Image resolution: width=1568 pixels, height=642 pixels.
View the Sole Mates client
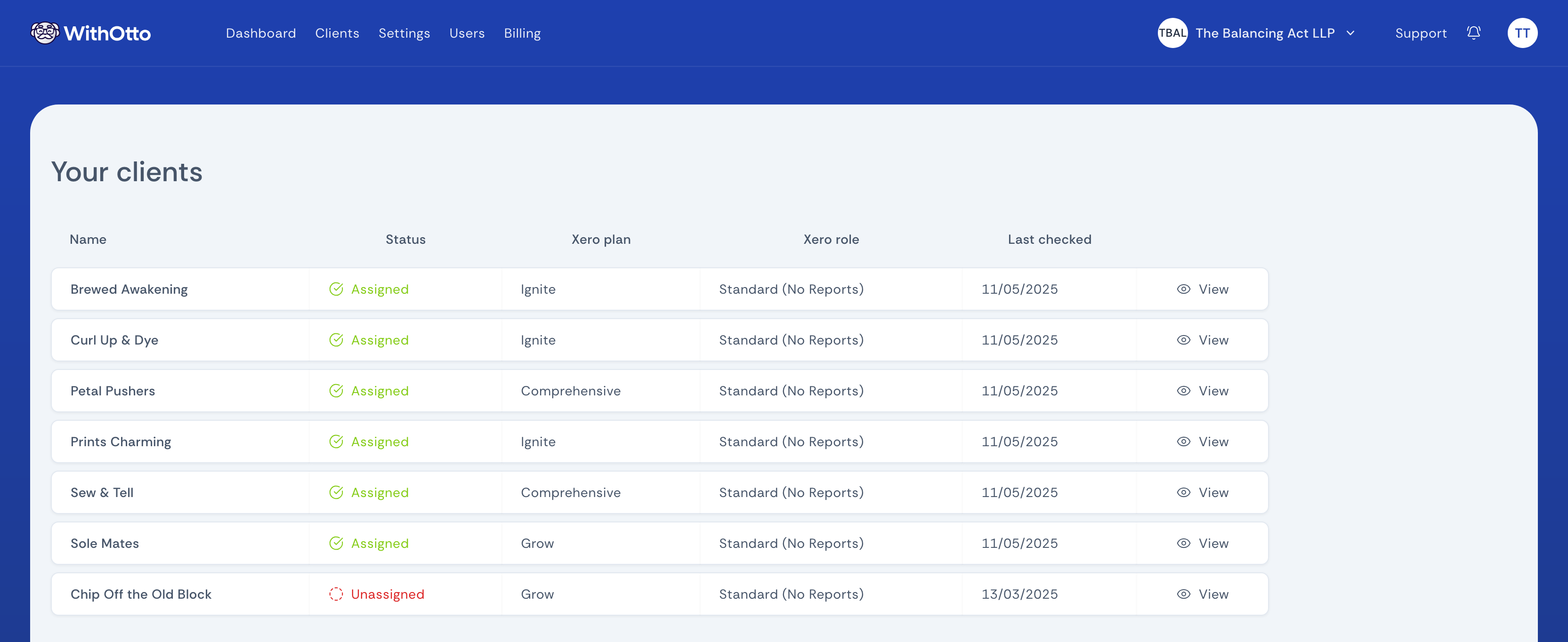(x=1202, y=544)
